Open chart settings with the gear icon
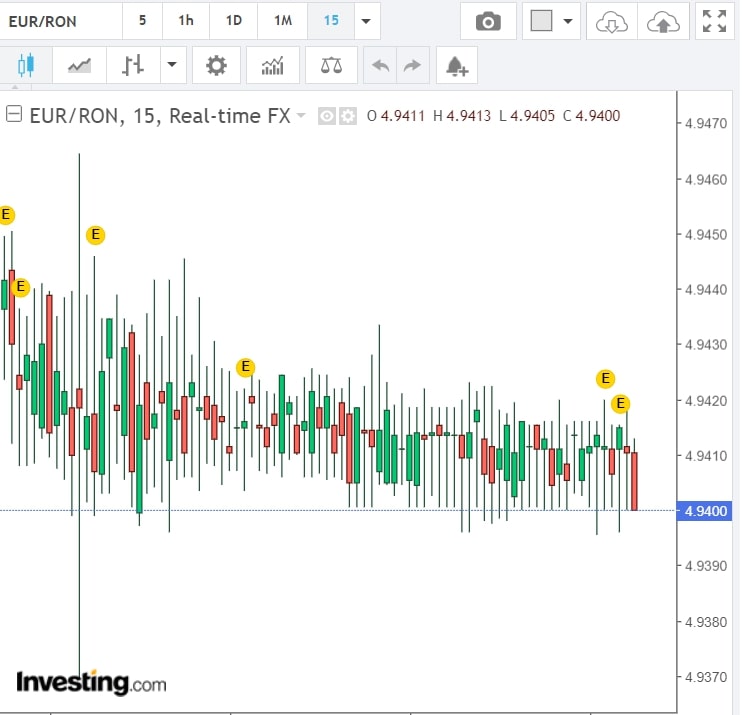Viewport: 742px width, 715px height. [x=216, y=66]
